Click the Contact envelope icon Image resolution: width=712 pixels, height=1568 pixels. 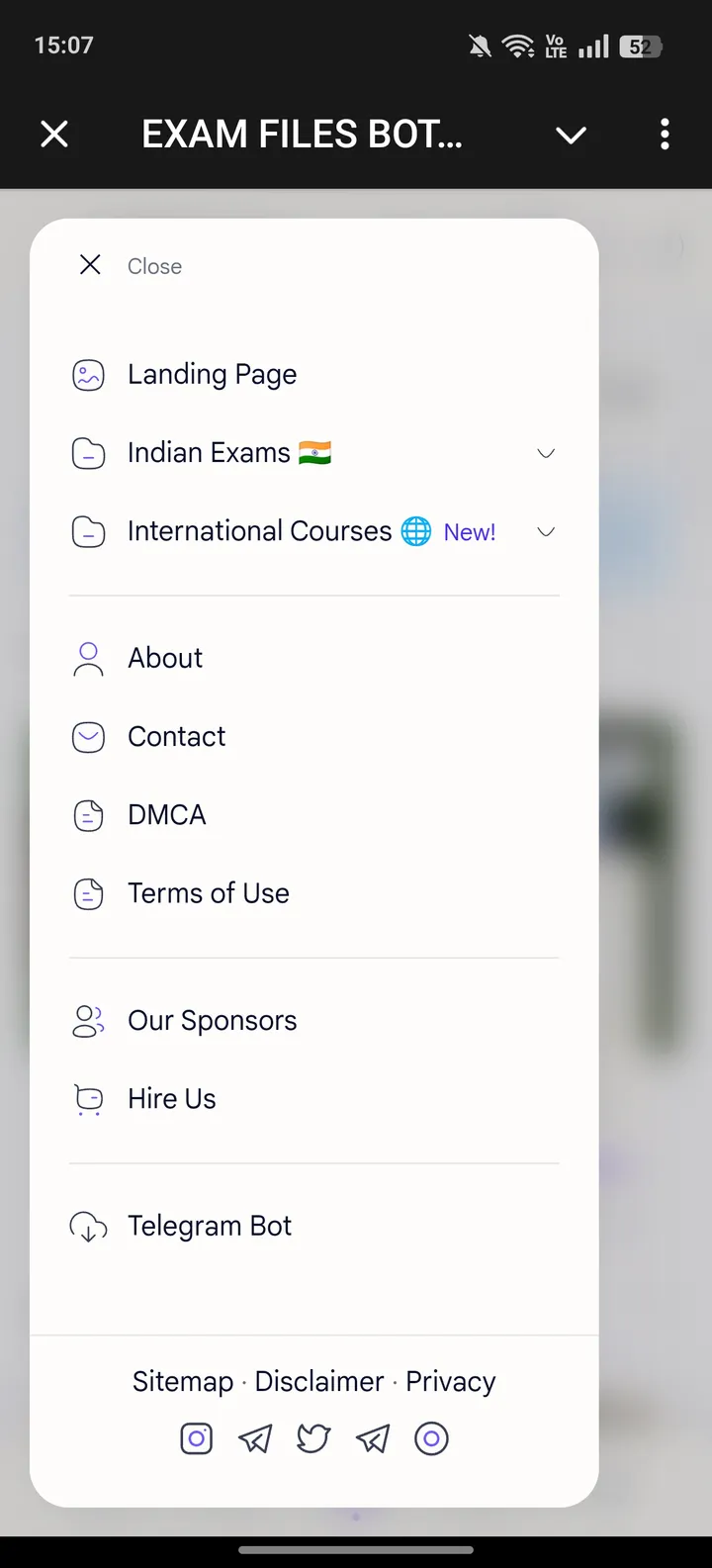[x=89, y=737]
